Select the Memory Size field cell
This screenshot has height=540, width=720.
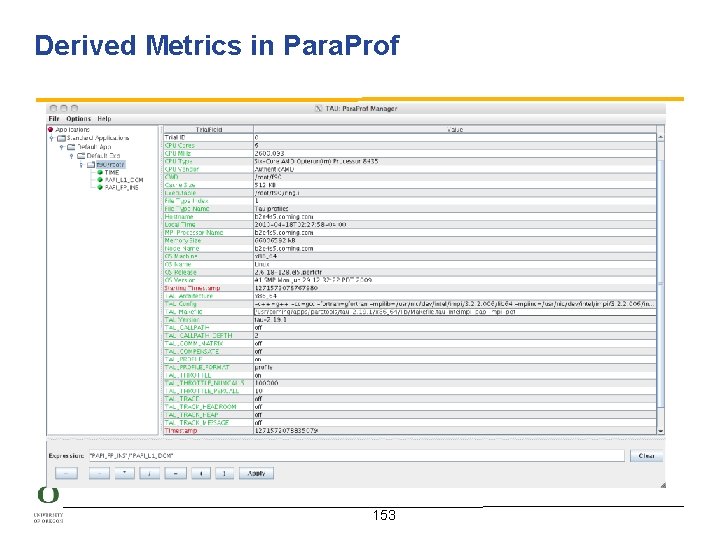point(208,240)
